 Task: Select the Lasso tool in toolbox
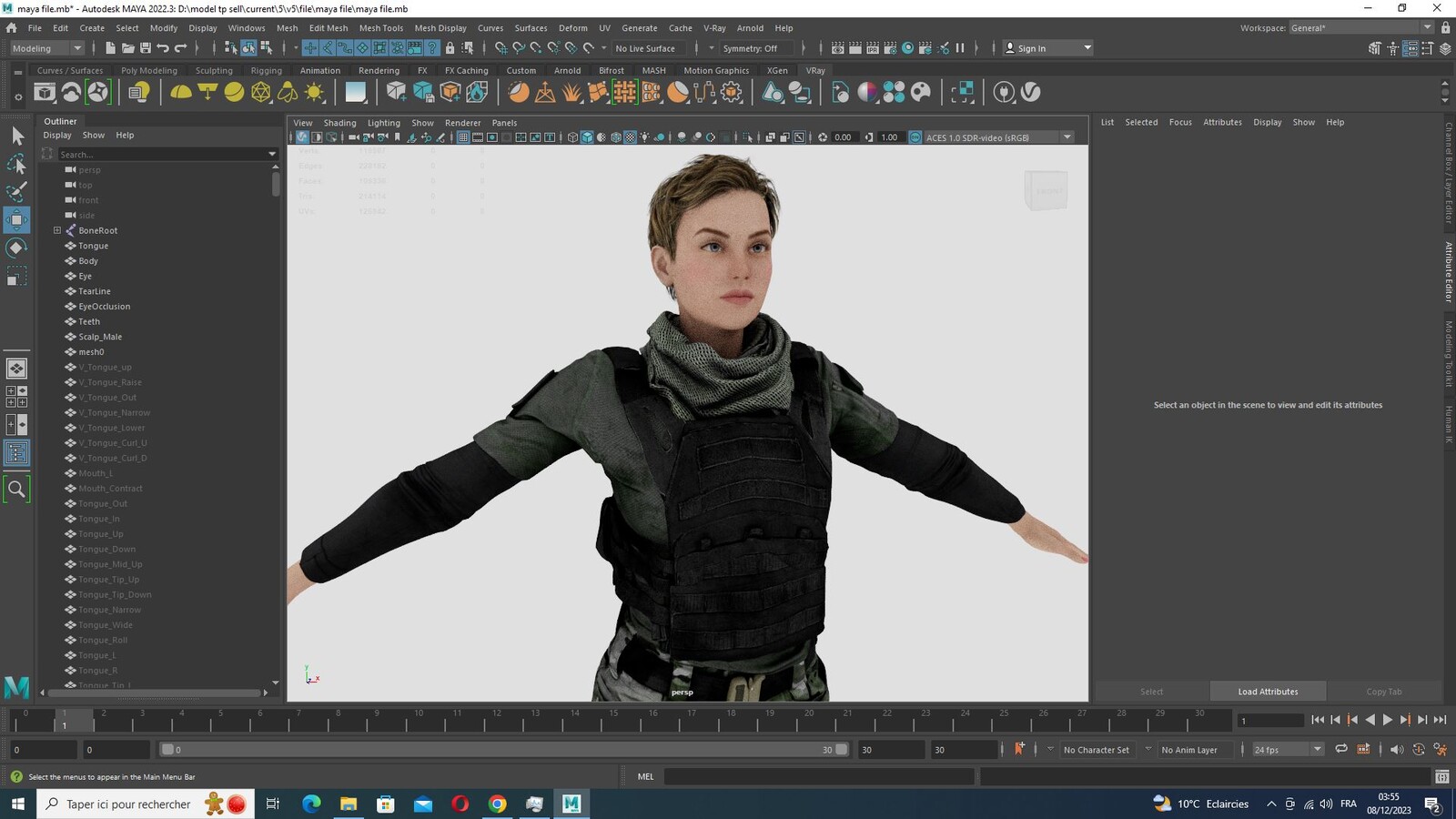click(16, 164)
